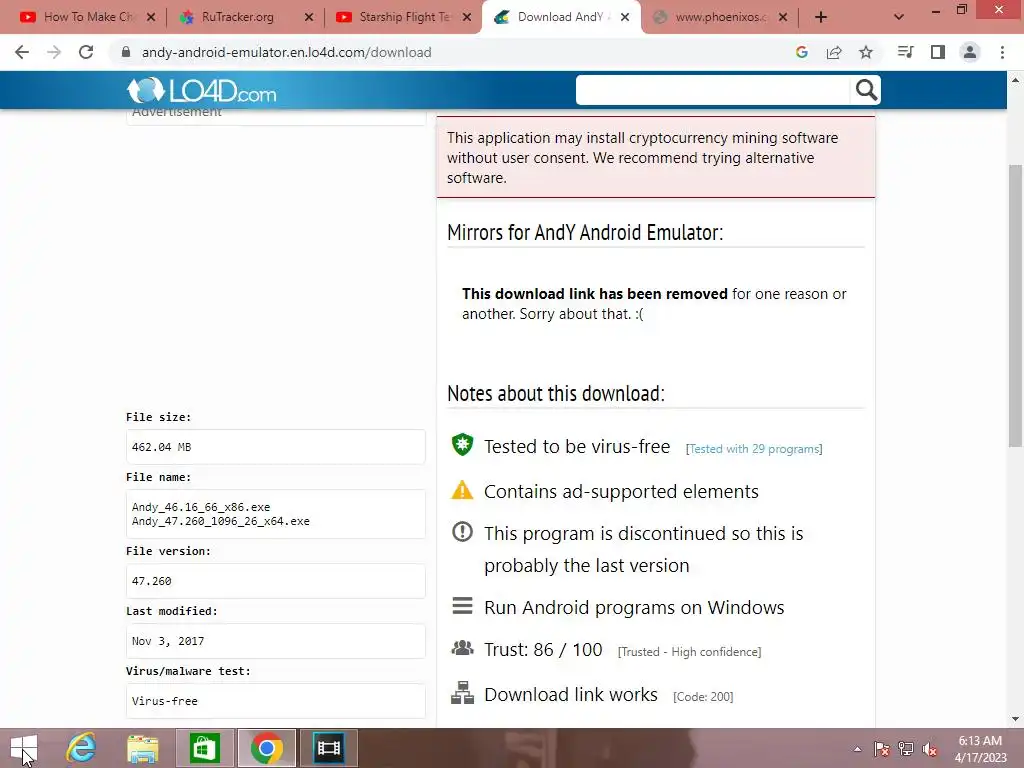Click the people icon next to Trust
The width and height of the screenshot is (1024, 768).
click(x=462, y=648)
